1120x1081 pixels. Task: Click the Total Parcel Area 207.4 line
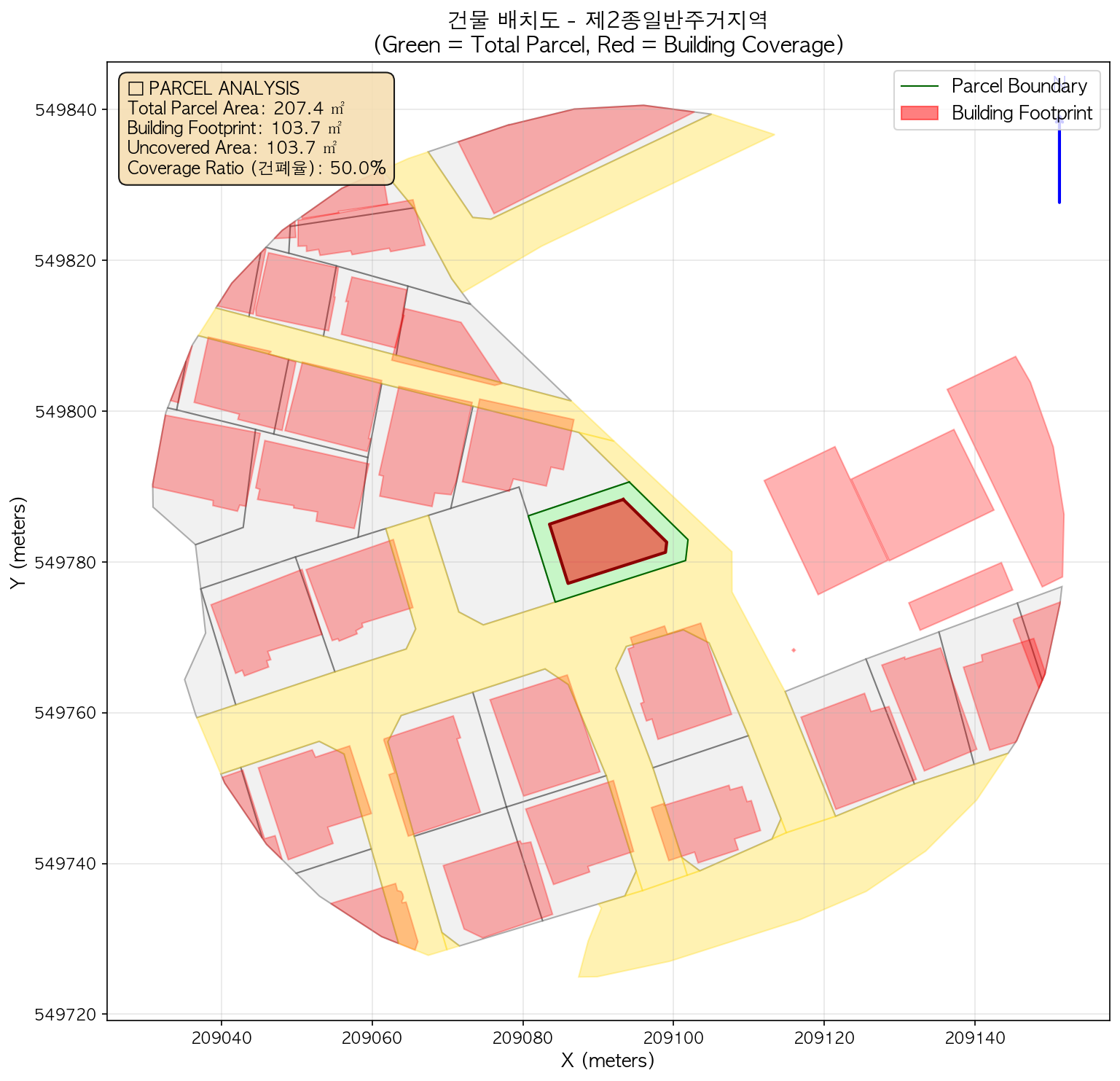click(x=235, y=109)
